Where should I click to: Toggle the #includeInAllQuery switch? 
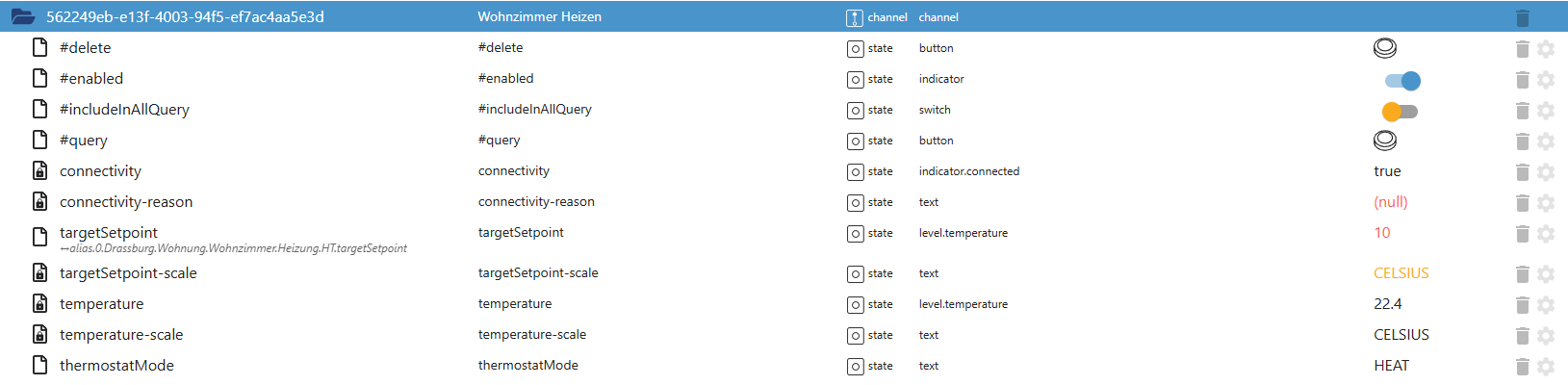click(x=1400, y=111)
